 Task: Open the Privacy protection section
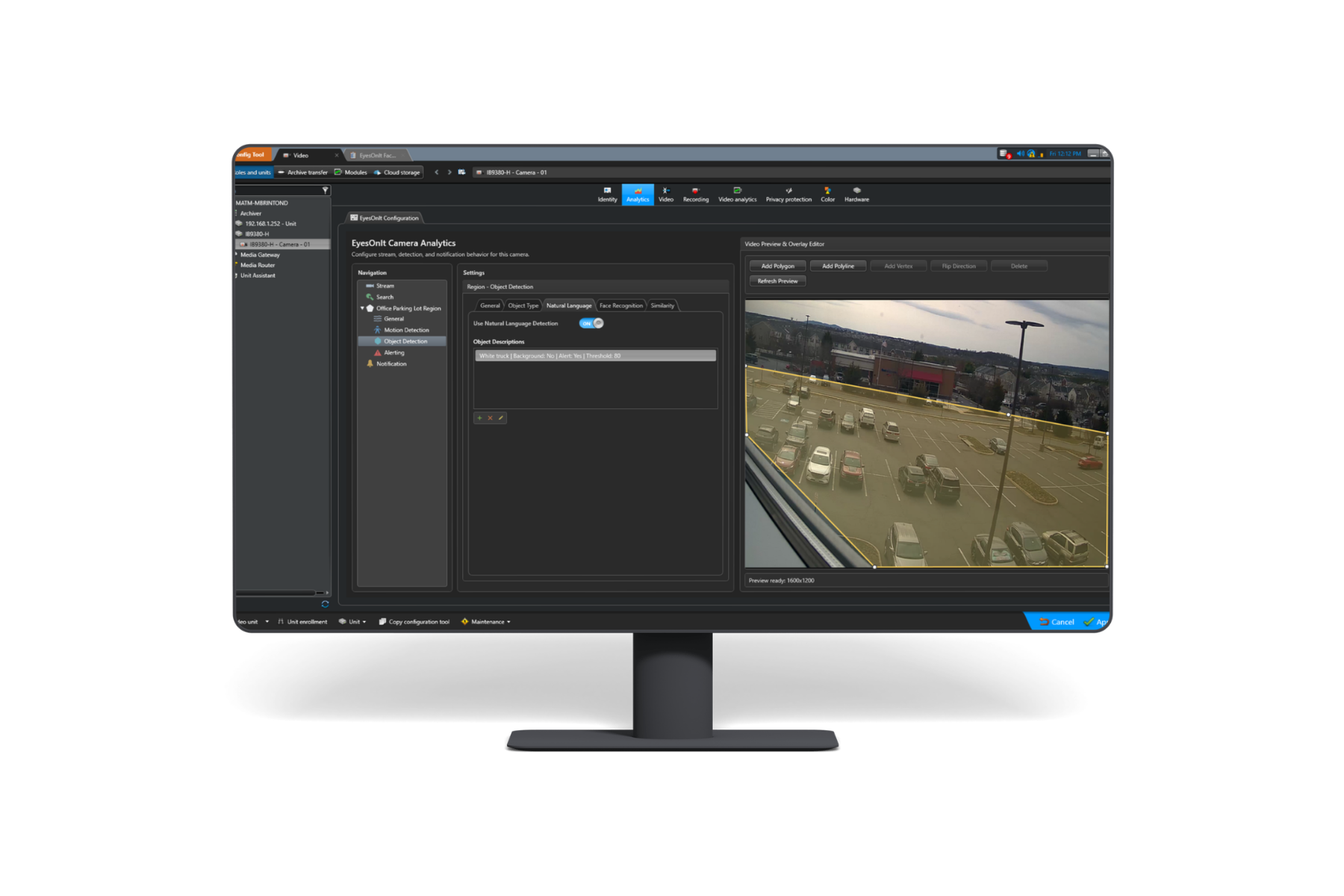coord(788,194)
